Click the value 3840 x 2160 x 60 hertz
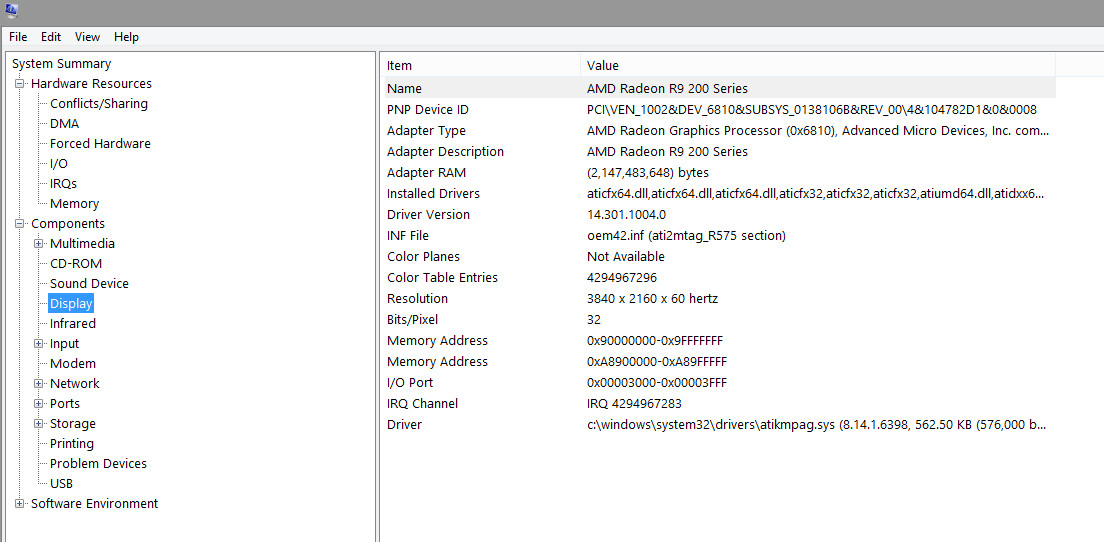The width and height of the screenshot is (1104, 542). (653, 298)
